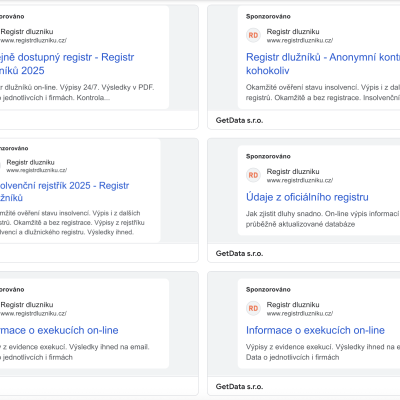Open 'Registr dlužníků - Anonymní kontrola kohokoliv' headline

pyautogui.click(x=323, y=64)
